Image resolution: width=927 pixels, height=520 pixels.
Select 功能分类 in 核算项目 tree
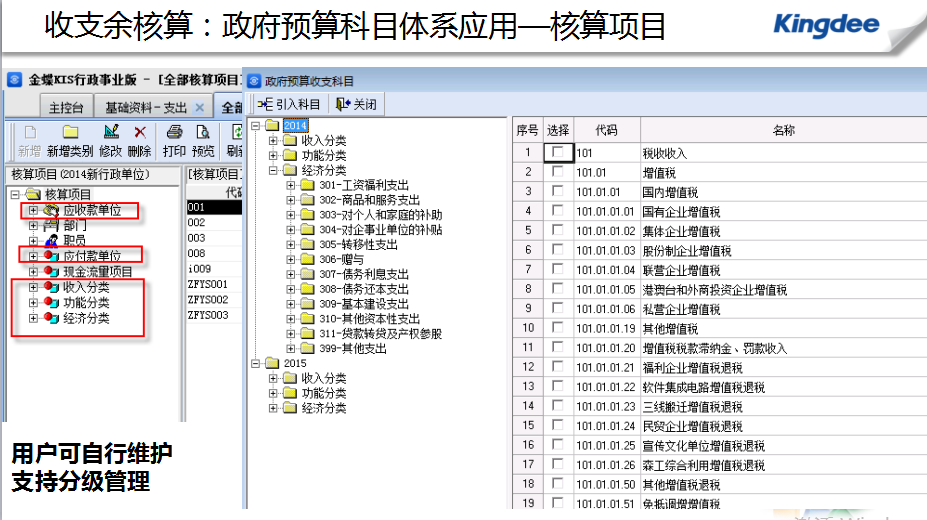pos(86,303)
